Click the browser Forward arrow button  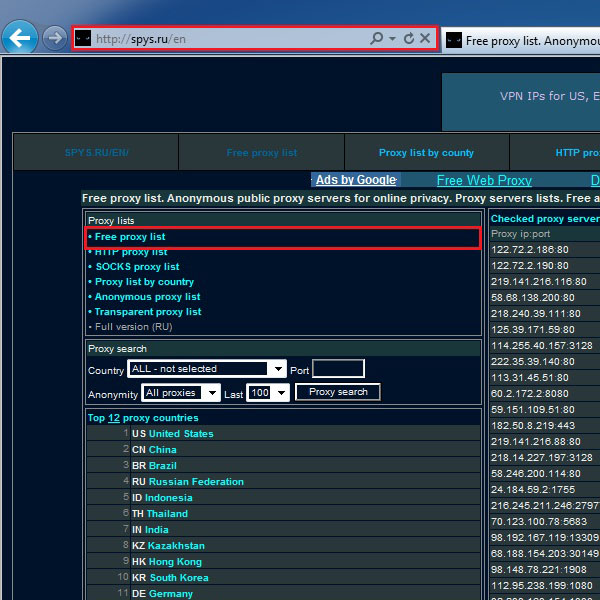click(55, 38)
